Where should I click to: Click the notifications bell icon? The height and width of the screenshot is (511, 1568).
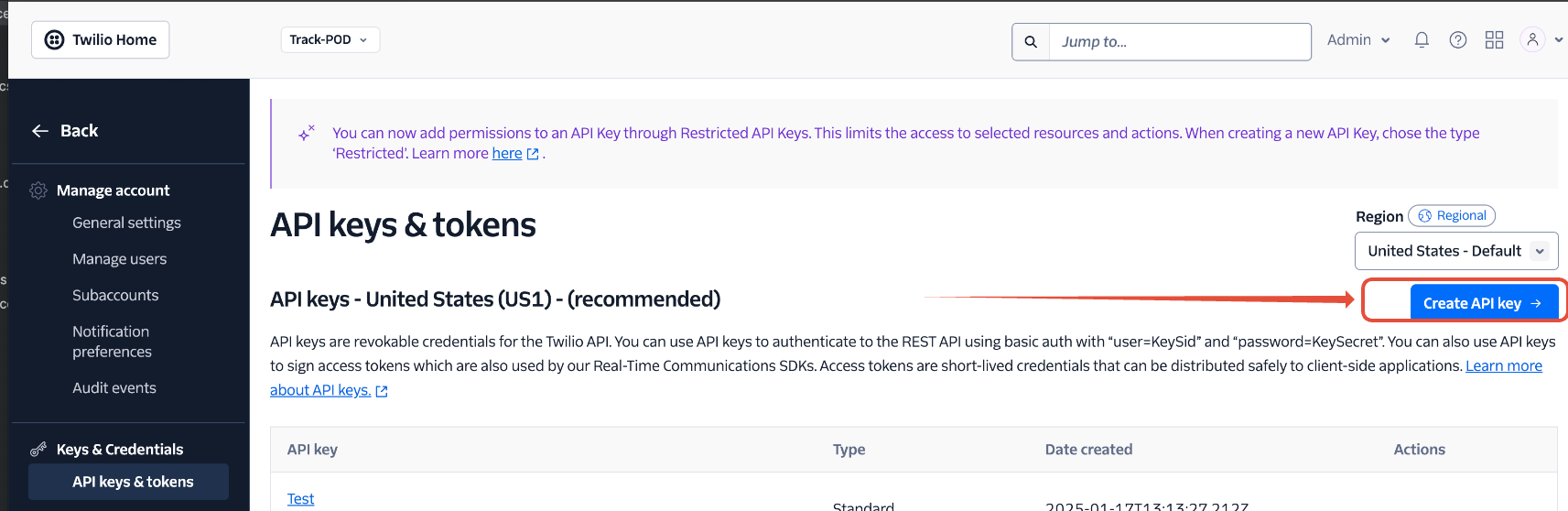pos(1422,40)
